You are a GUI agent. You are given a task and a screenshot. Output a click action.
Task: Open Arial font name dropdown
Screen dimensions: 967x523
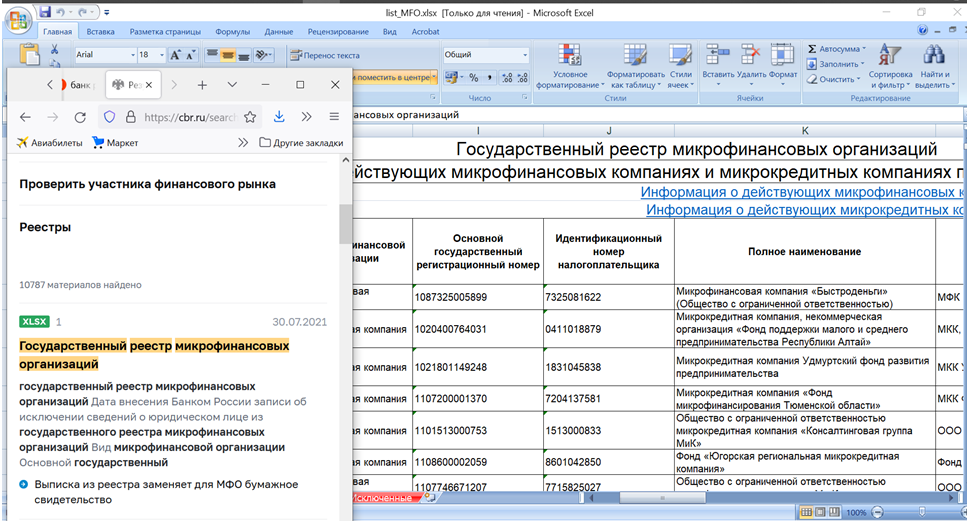coord(133,55)
